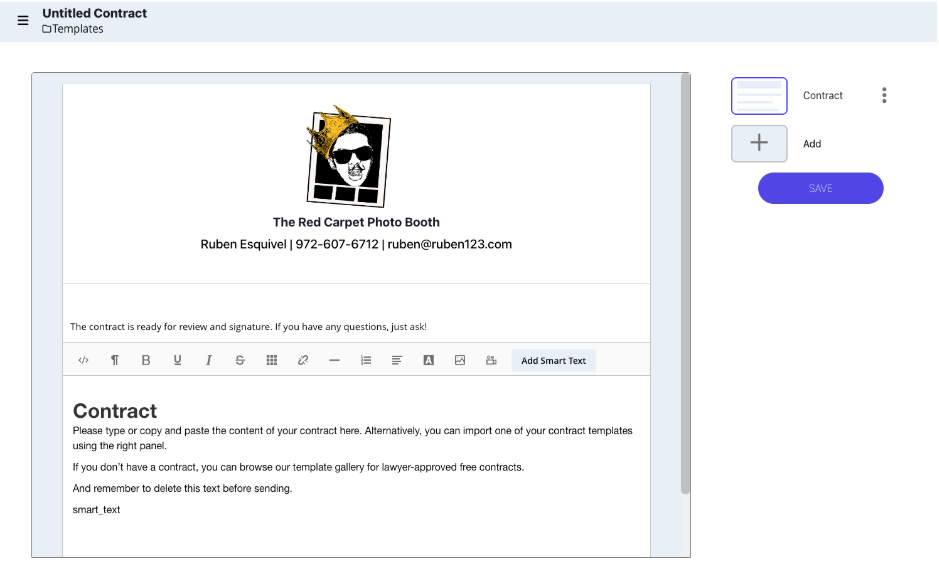The height and width of the screenshot is (579, 939).
Task: Apply strikethrough formatting to text
Action: point(240,360)
